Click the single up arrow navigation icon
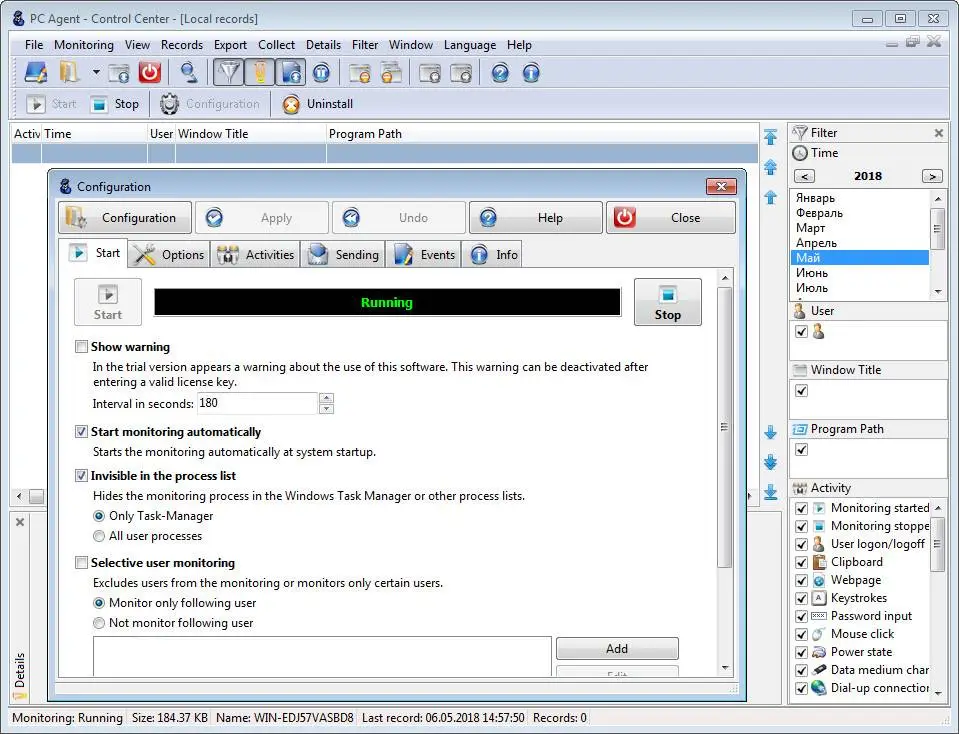Image resolution: width=959 pixels, height=734 pixels. pyautogui.click(x=771, y=197)
